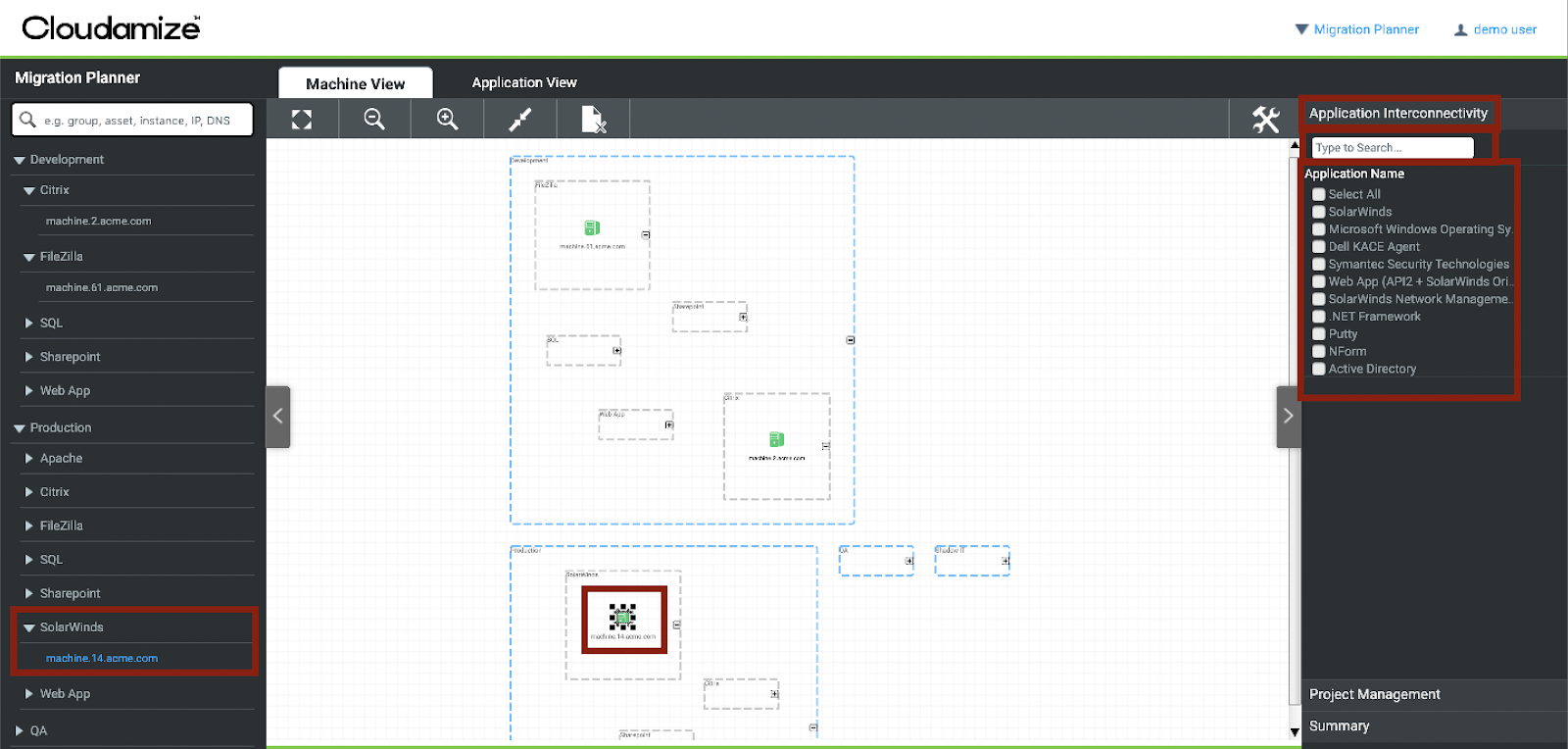Switch to the Application View tab
Image resolution: width=1568 pixels, height=749 pixels.
(524, 82)
